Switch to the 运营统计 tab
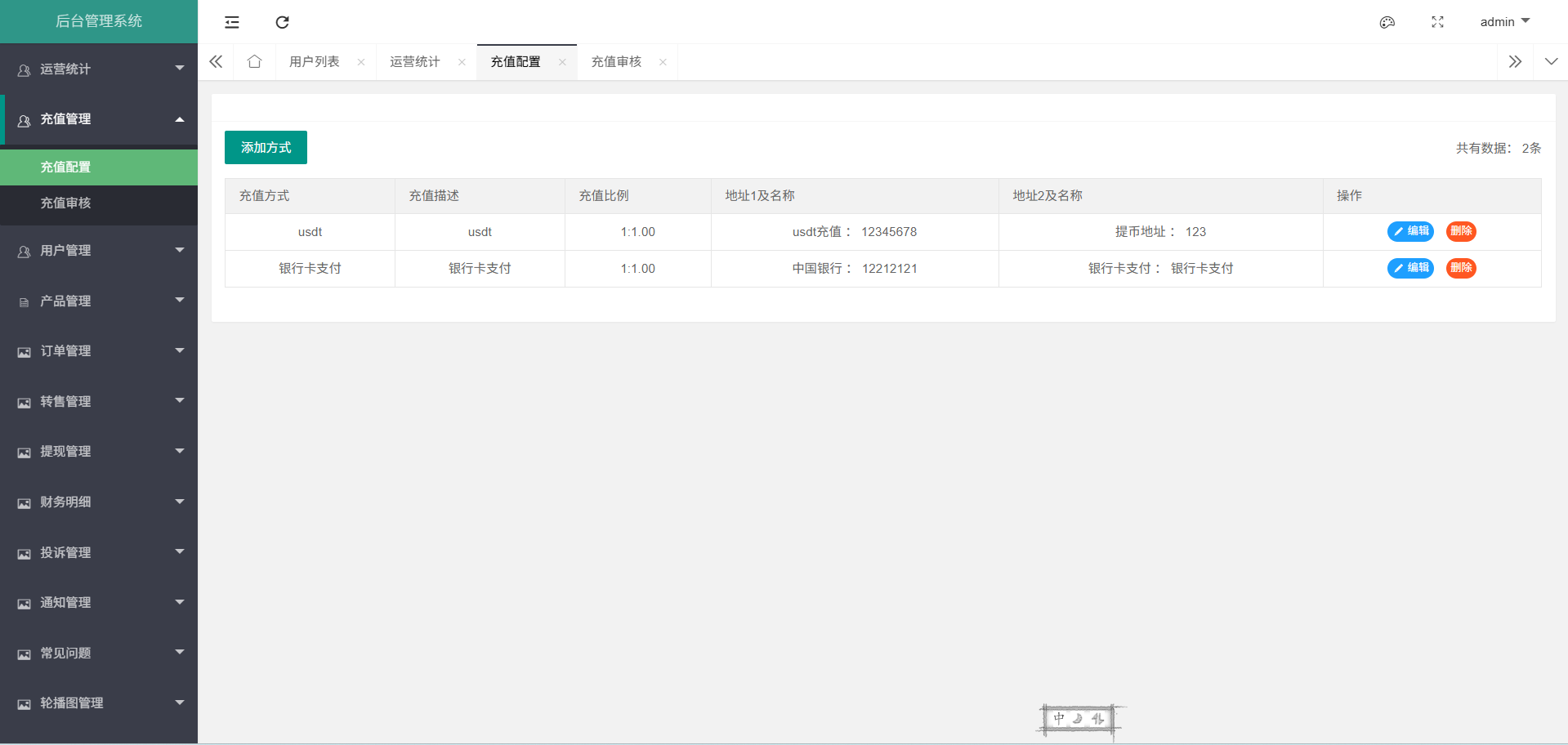This screenshot has width=1568, height=745. [x=415, y=62]
